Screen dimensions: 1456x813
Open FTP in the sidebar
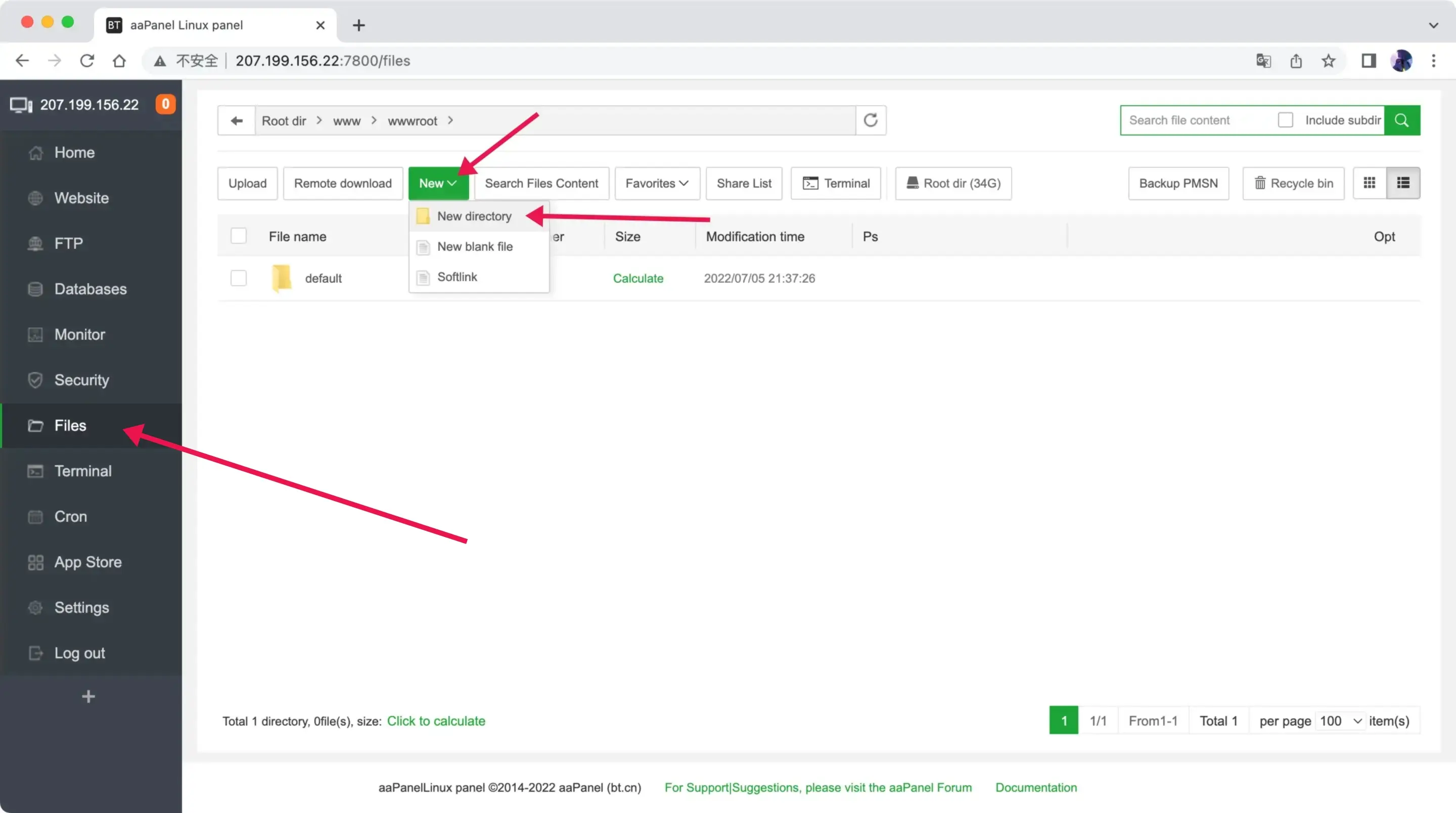tap(91, 244)
